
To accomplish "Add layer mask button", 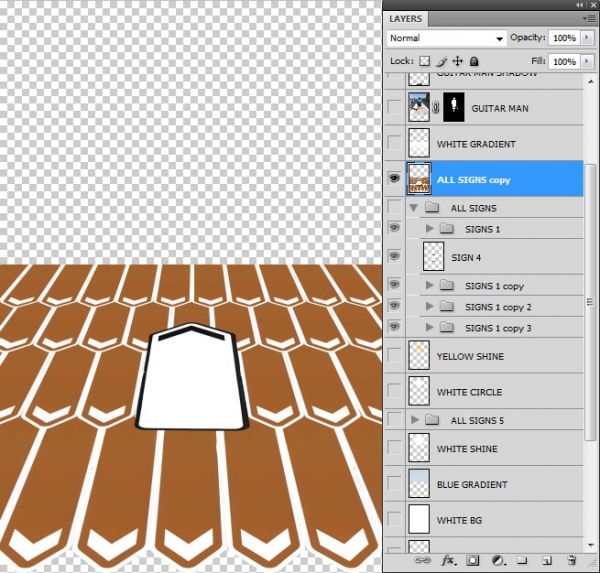I will [x=473, y=560].
